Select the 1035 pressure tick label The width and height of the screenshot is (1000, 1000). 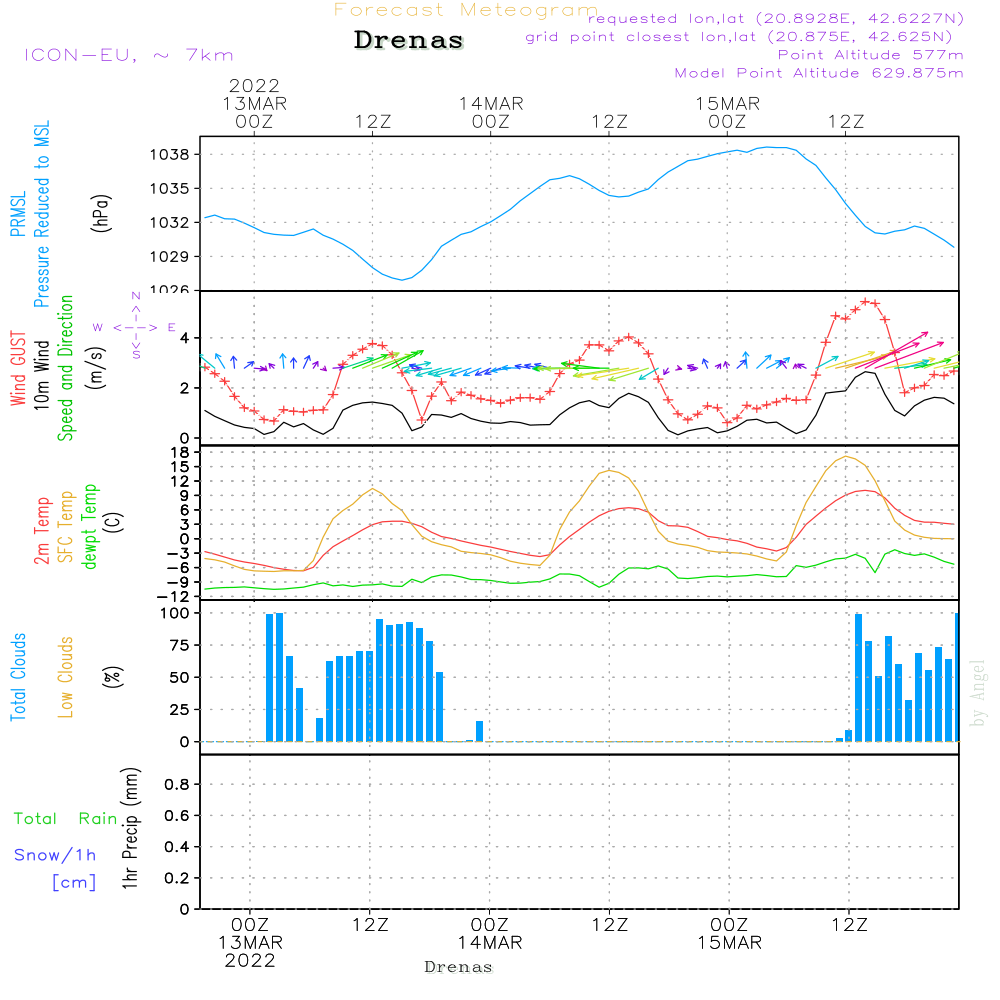[169, 189]
